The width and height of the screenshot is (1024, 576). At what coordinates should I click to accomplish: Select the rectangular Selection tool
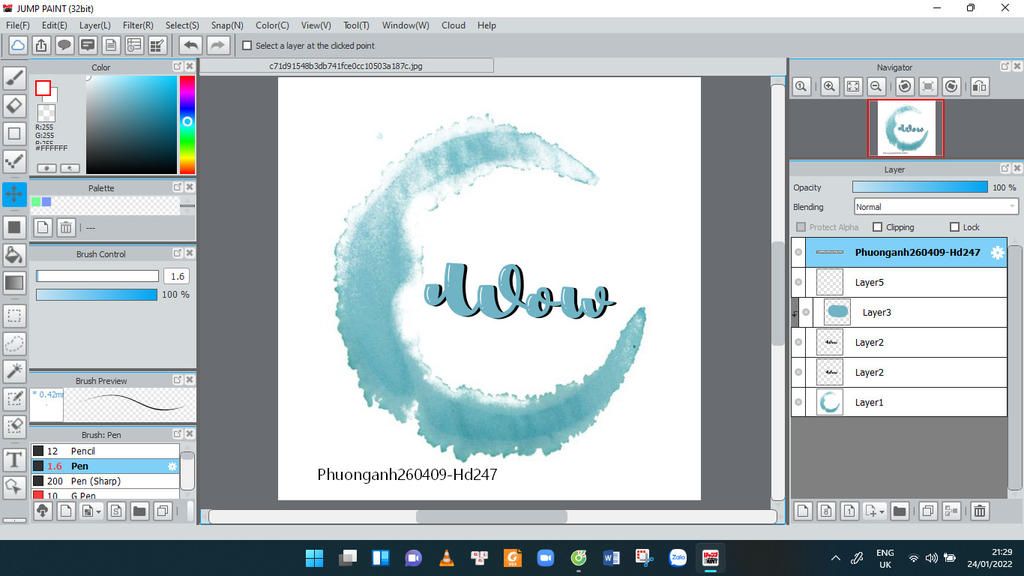click(14, 316)
